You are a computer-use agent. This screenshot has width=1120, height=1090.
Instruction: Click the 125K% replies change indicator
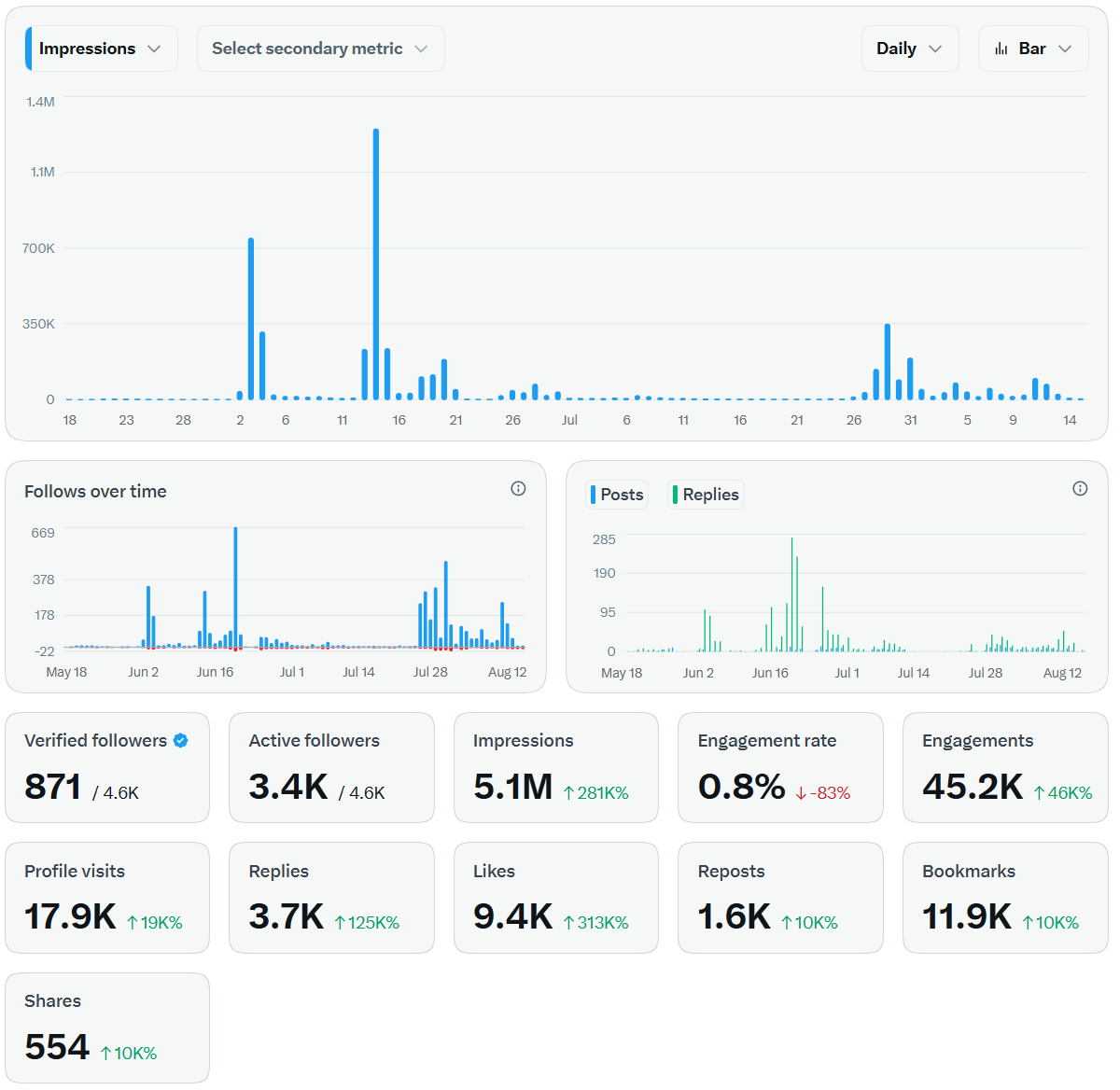367,923
